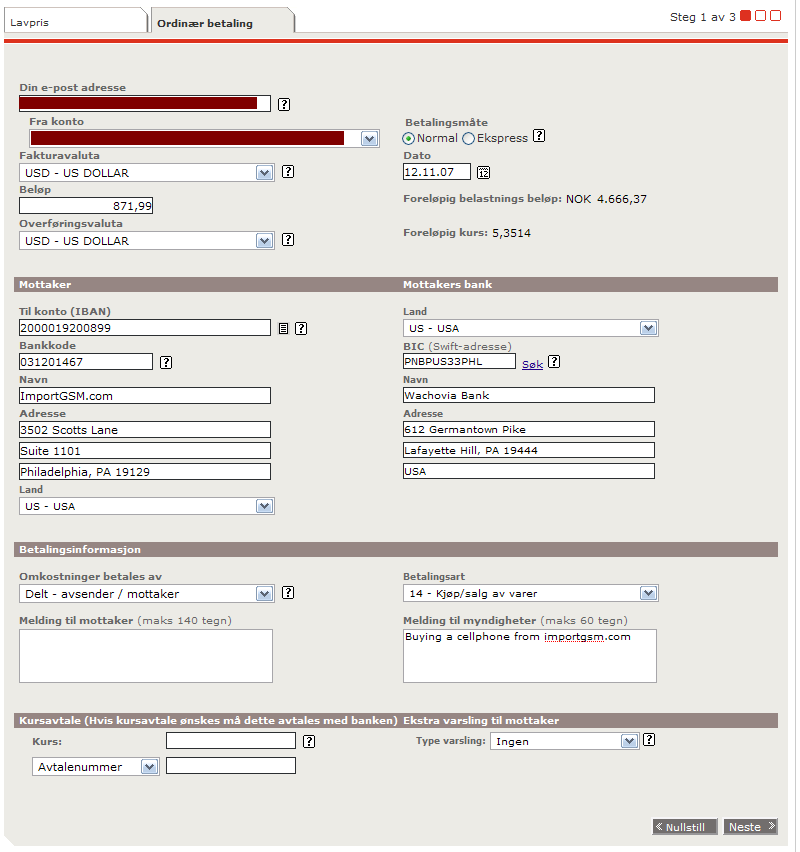Click the Til konto (IBAN) field
This screenshot has width=800, height=852.
(145, 328)
